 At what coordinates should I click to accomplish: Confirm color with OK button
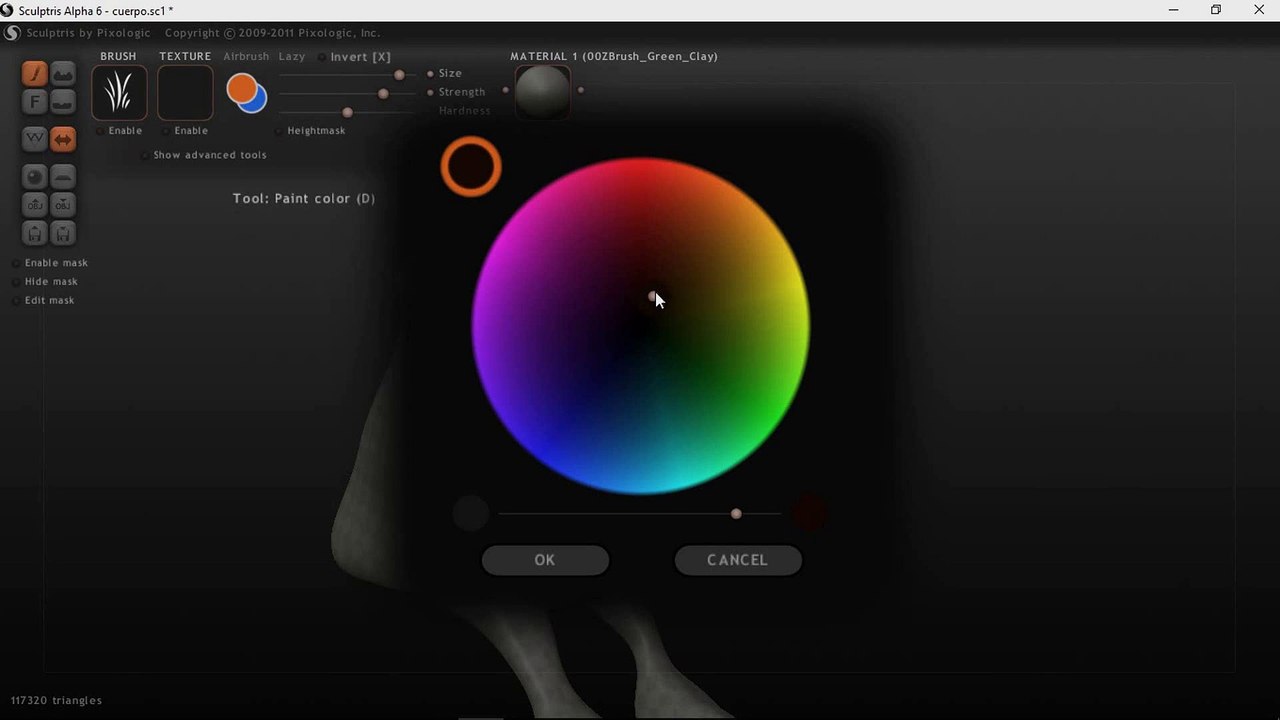click(545, 560)
